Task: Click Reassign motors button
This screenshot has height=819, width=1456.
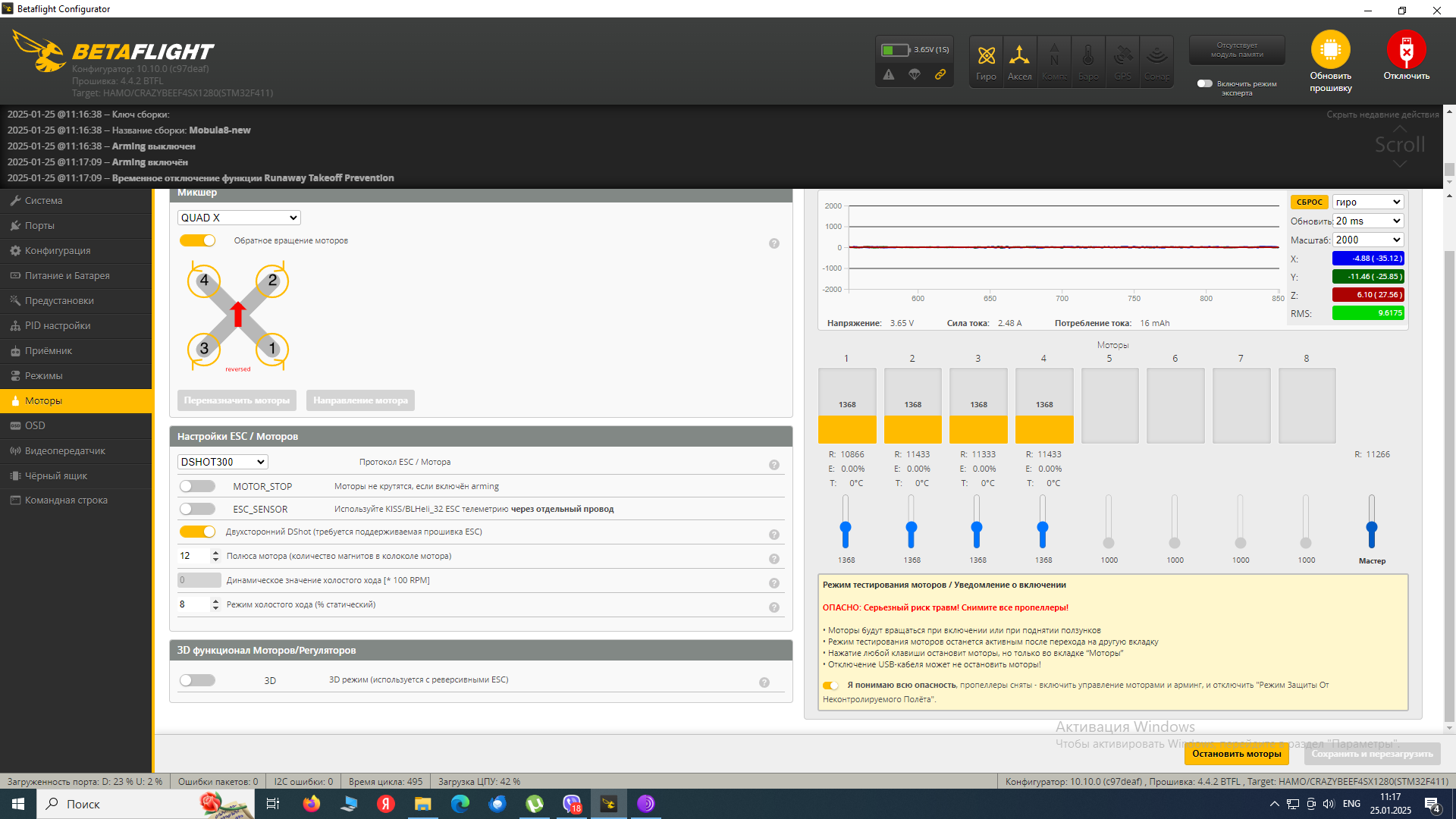Action: [237, 400]
